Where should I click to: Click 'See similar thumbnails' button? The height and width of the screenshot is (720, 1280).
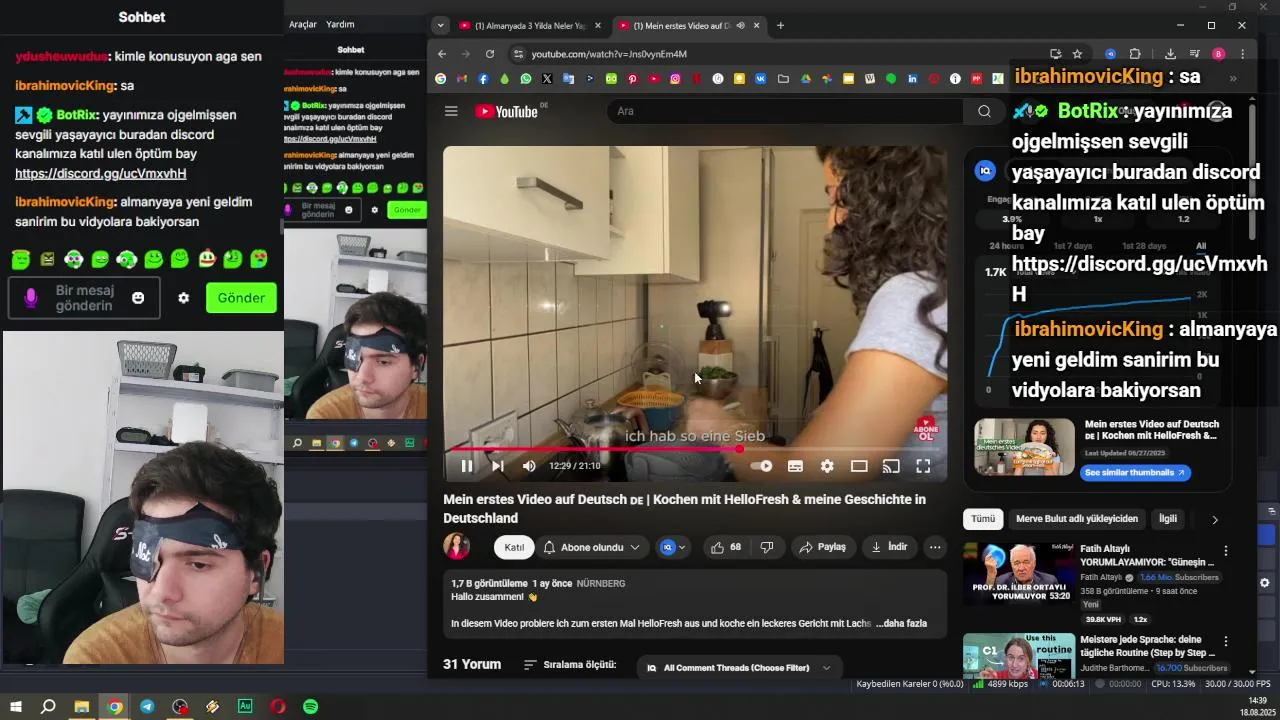pyautogui.click(x=1135, y=472)
